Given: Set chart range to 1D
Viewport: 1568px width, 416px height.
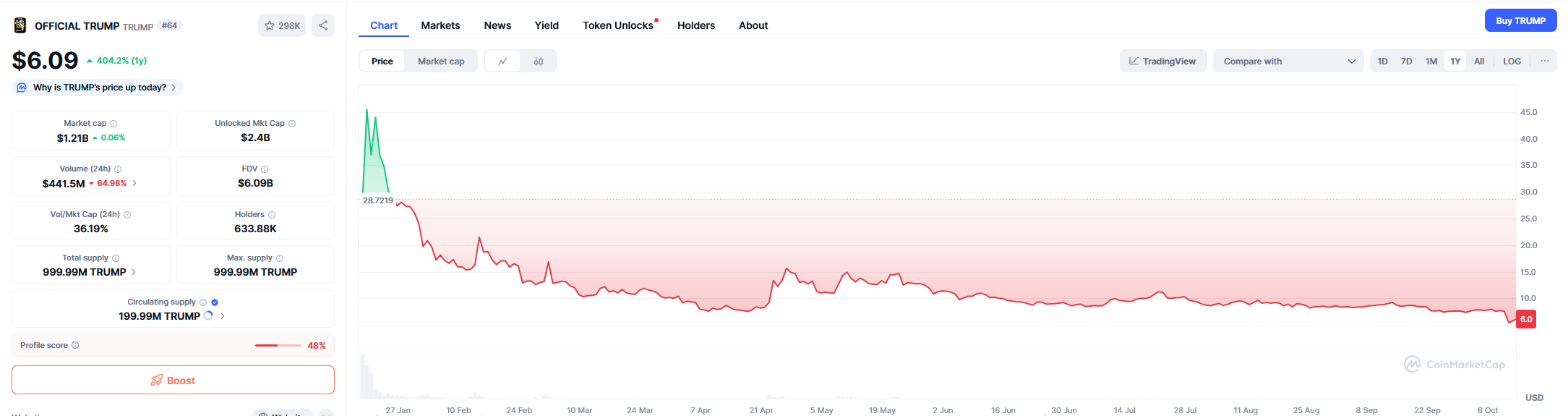Looking at the screenshot, I should tap(1382, 61).
